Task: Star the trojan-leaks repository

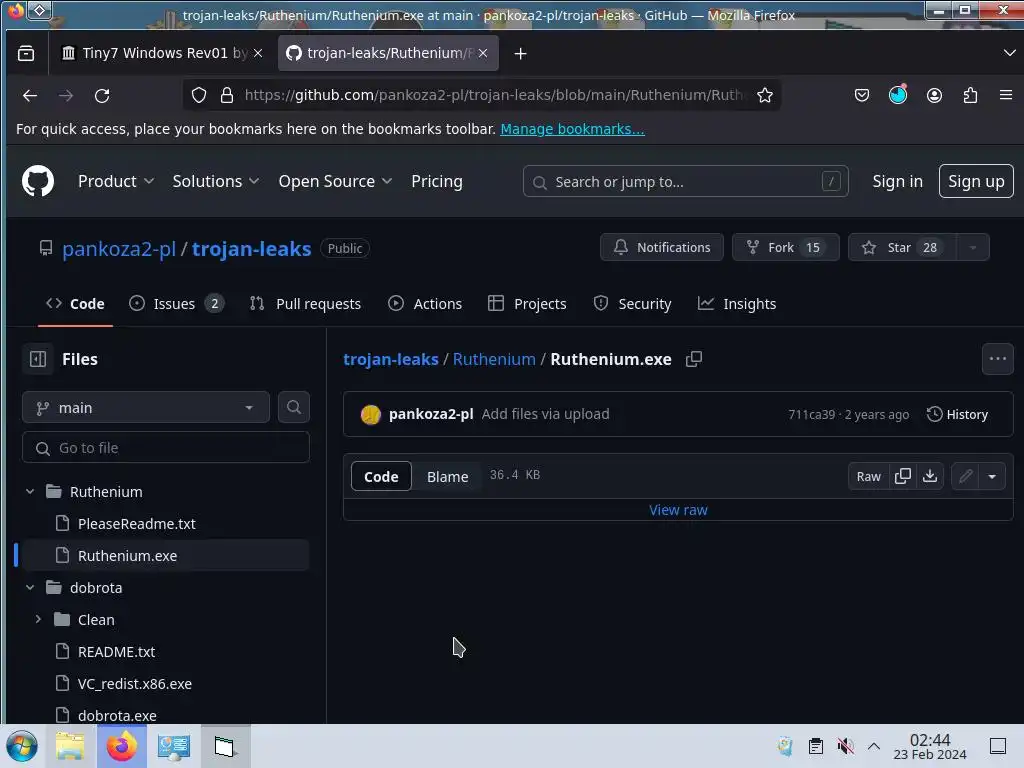Action: [x=902, y=248]
